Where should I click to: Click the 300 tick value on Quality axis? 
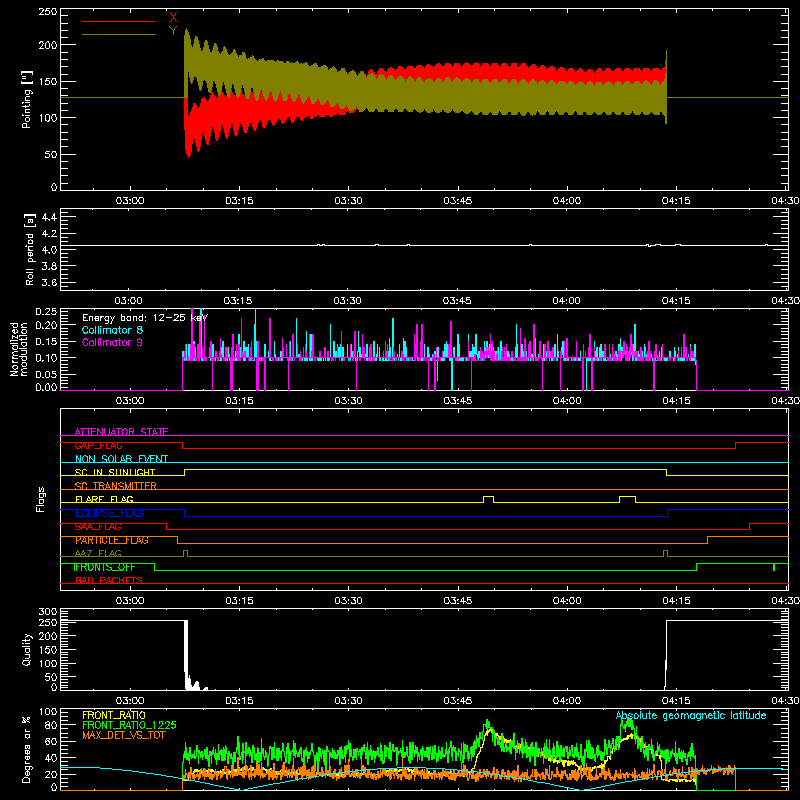[48, 612]
